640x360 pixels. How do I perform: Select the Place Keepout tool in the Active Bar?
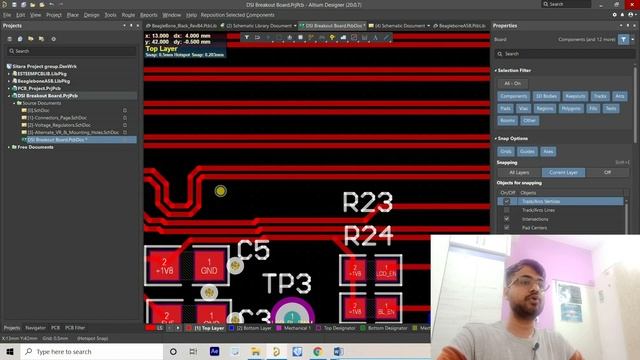(x=354, y=38)
